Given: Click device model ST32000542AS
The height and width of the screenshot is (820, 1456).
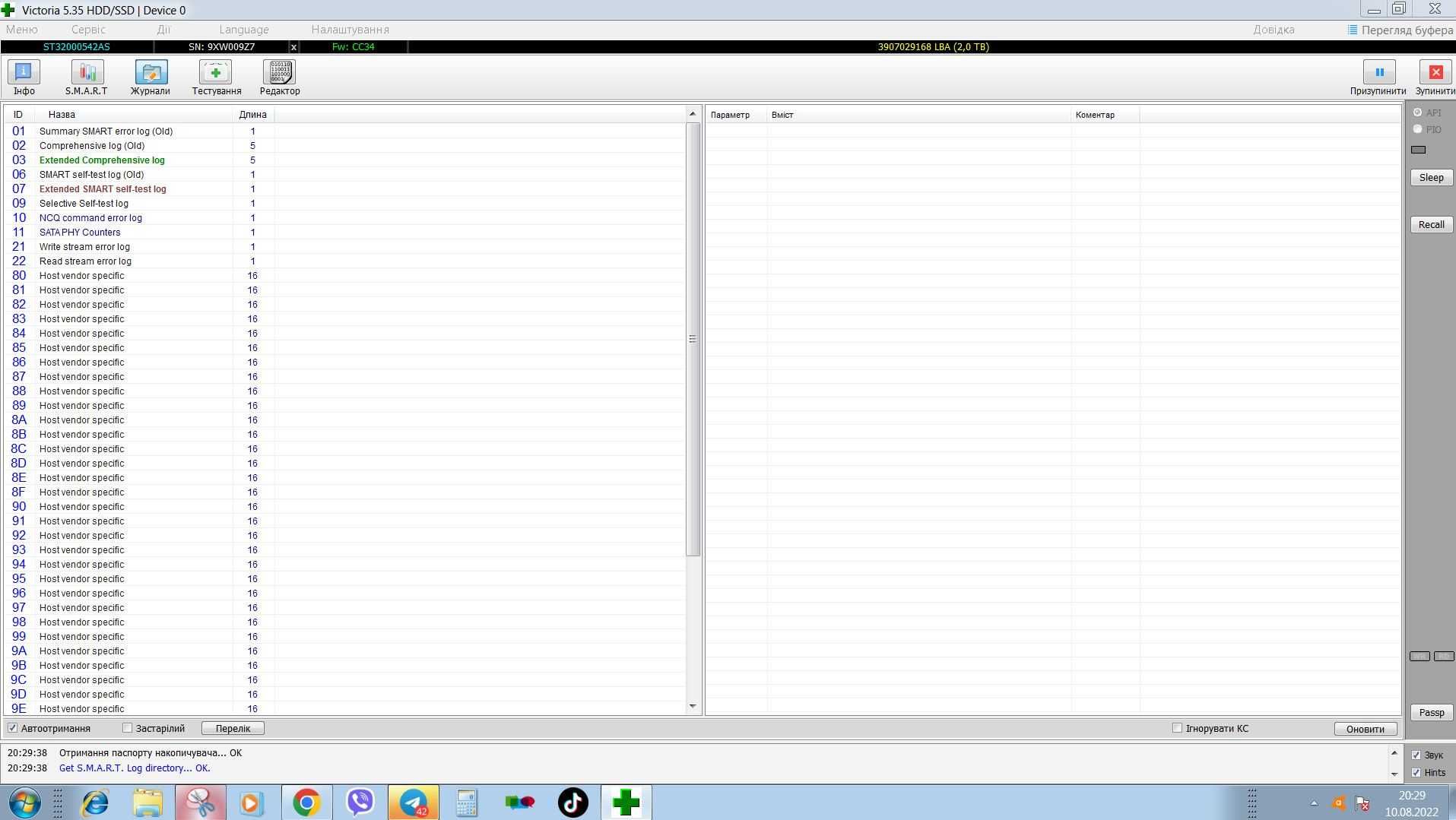Looking at the screenshot, I should pos(76,47).
